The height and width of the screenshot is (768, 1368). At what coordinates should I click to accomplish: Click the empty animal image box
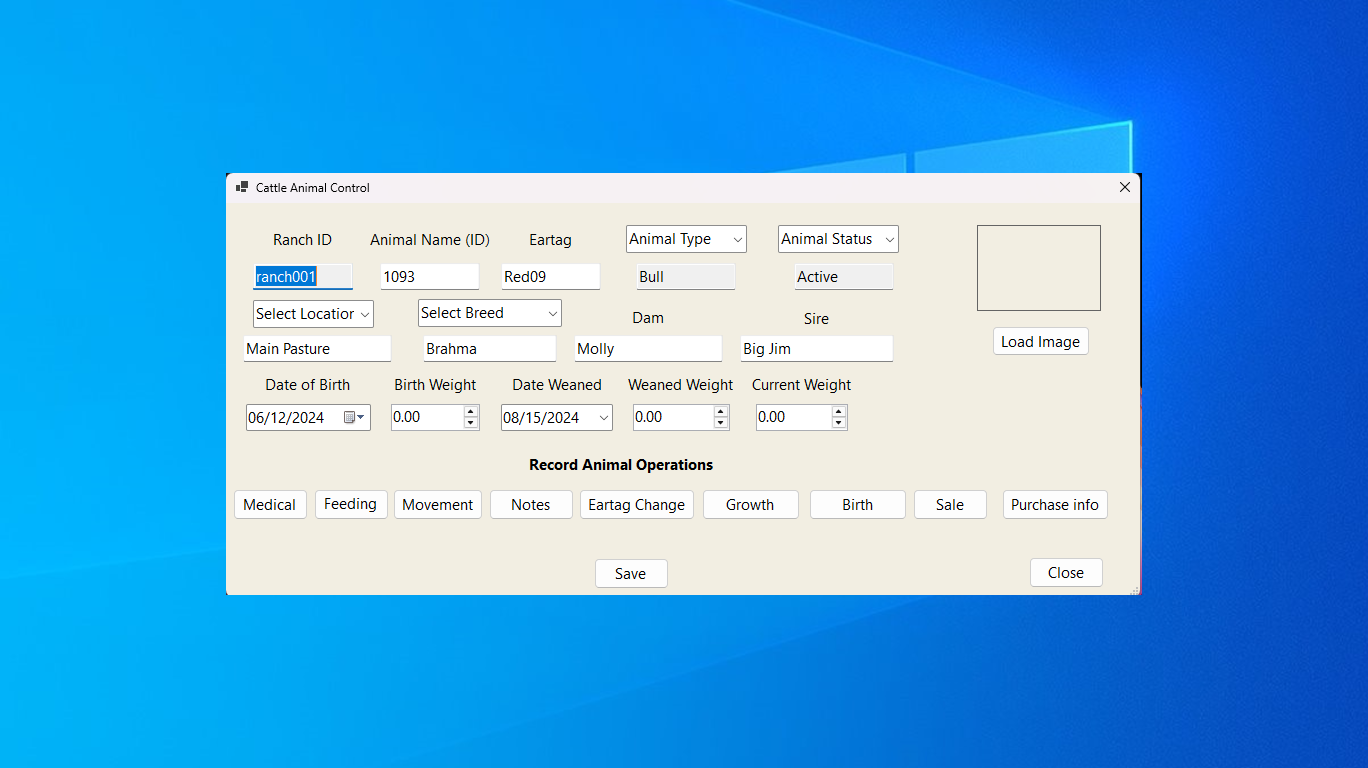1039,268
